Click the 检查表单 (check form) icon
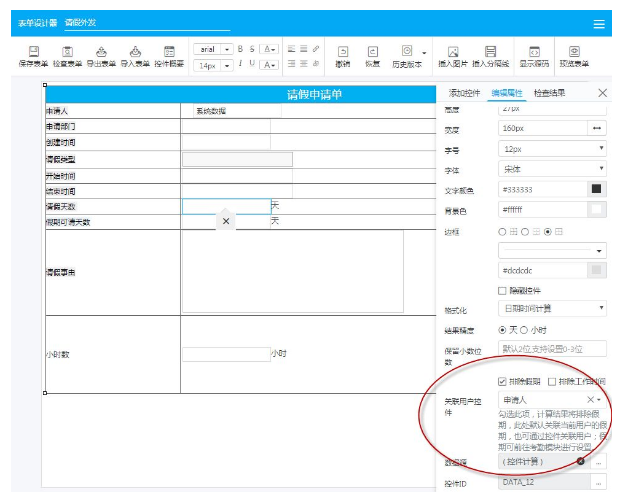The height and width of the screenshot is (503, 618). coord(68,55)
